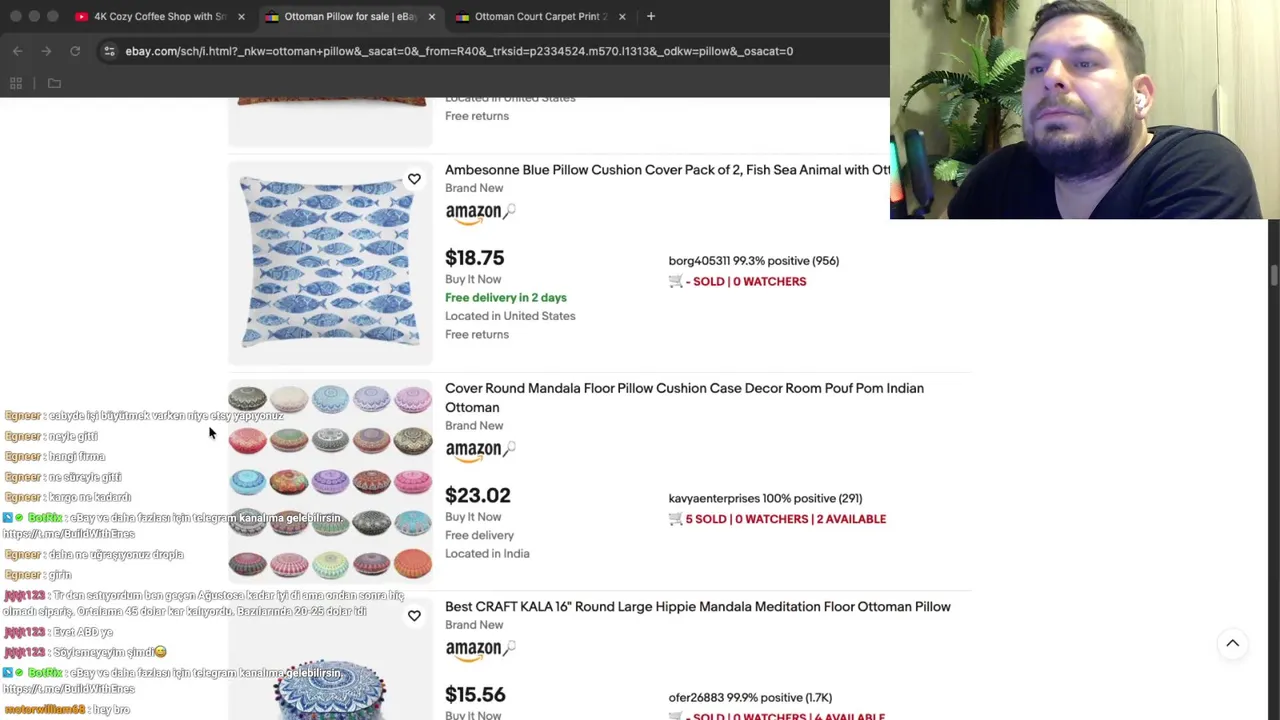Open the bookmarks folder icon
1280x720 pixels.
coord(54,84)
